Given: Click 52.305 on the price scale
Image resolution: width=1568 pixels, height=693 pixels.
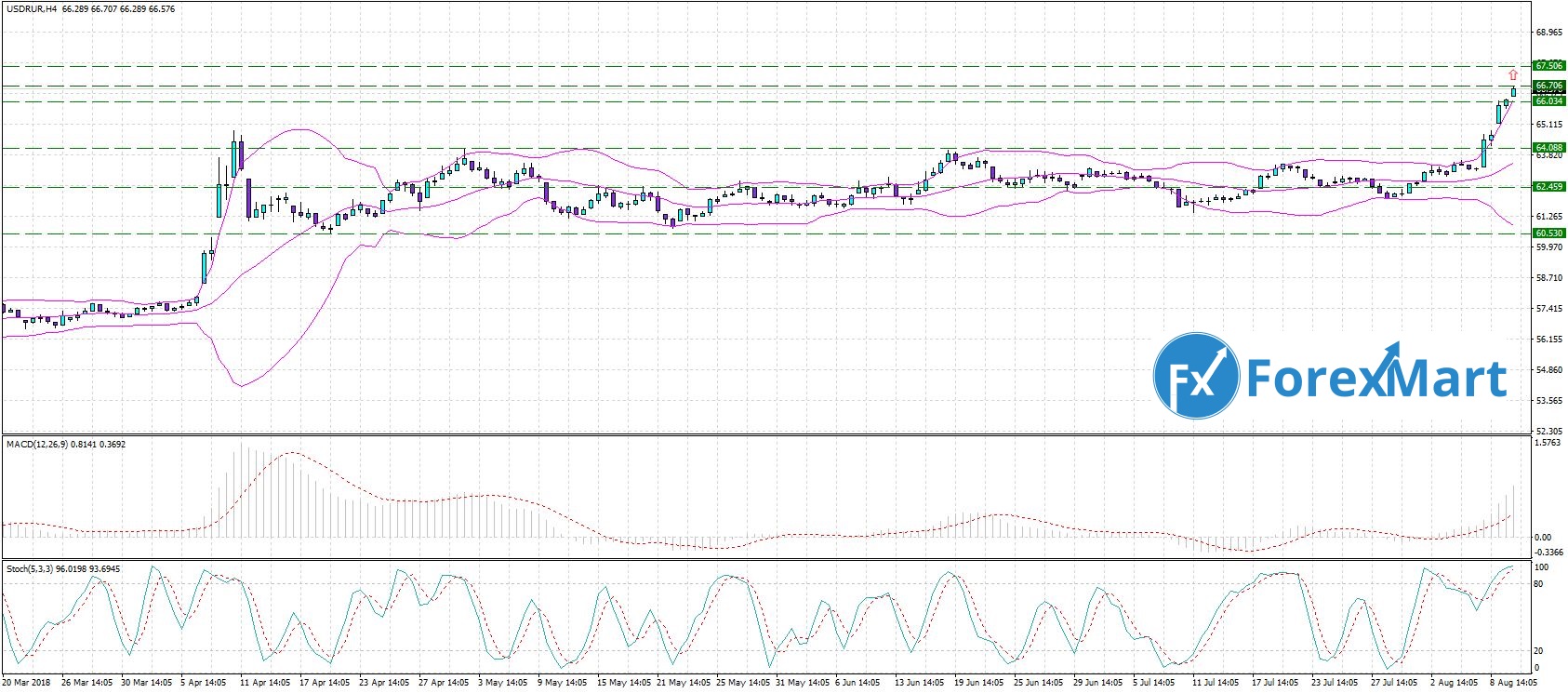Looking at the screenshot, I should pos(1548,432).
